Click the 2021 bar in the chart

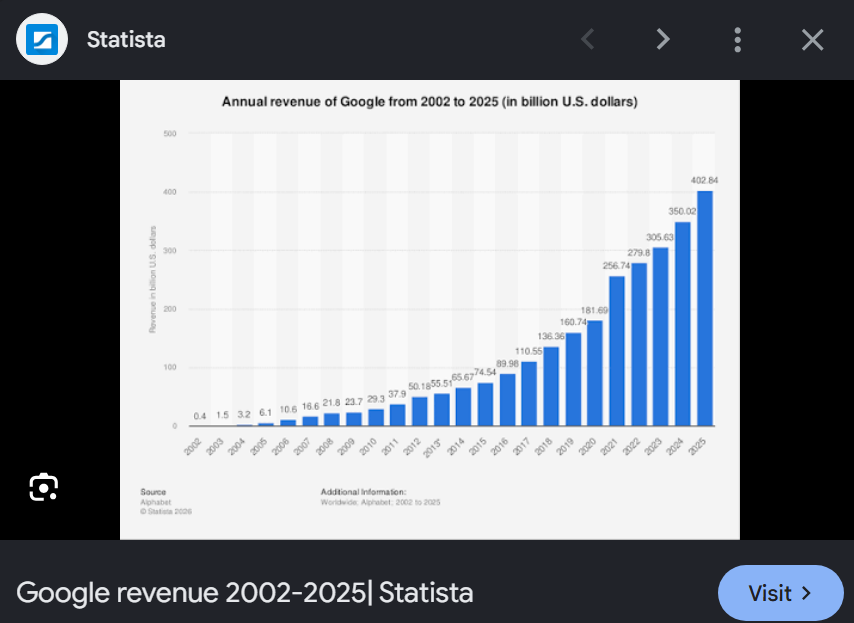point(617,351)
